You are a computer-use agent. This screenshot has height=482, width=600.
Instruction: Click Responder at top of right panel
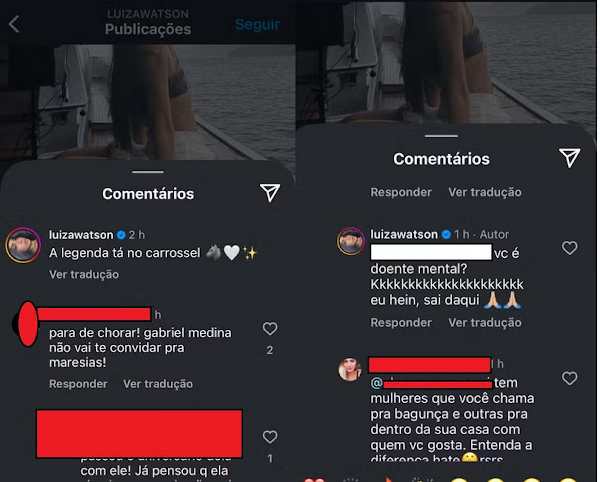pos(401,192)
